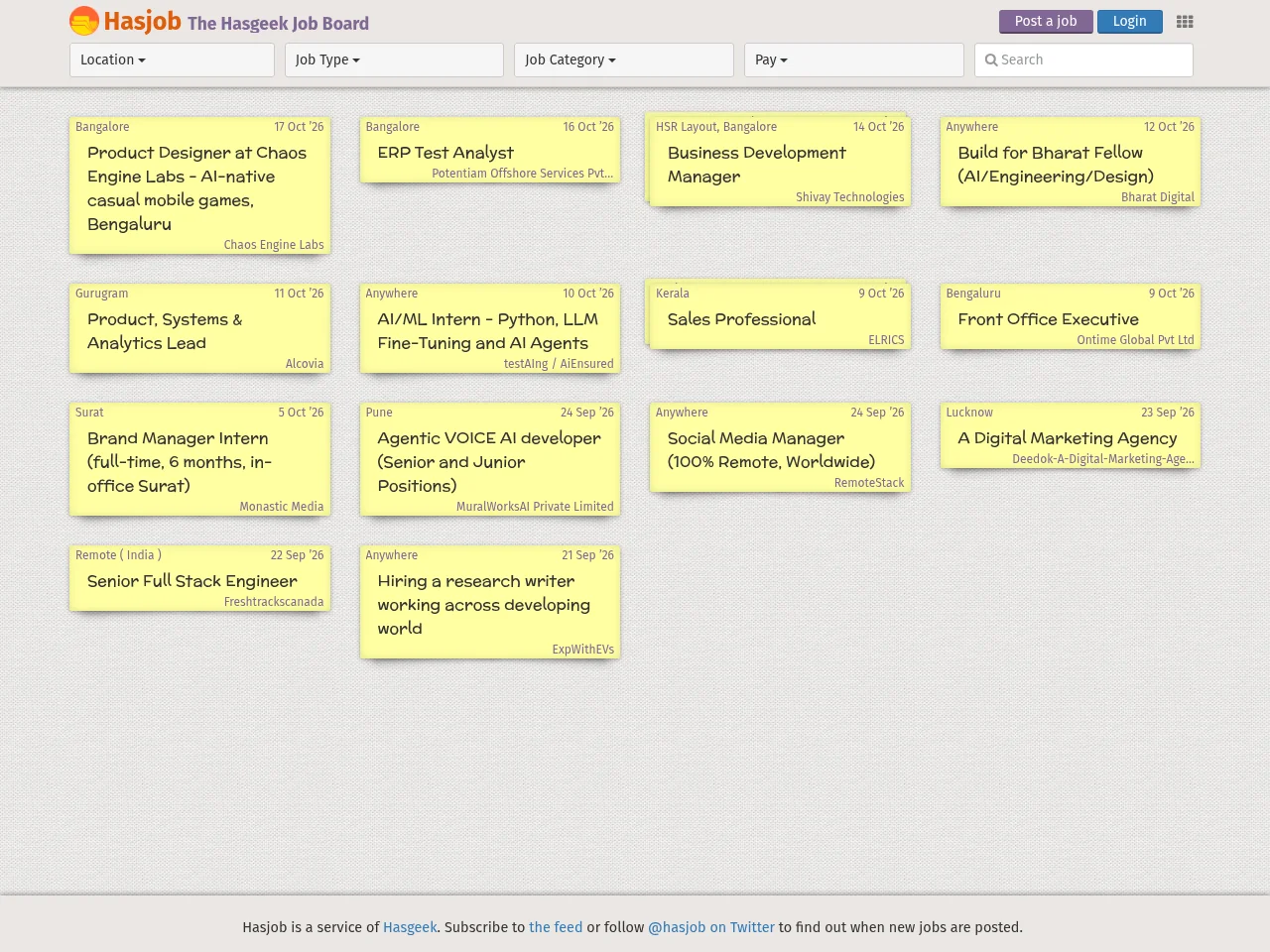Click company name Freshtrackscanada

click(274, 602)
